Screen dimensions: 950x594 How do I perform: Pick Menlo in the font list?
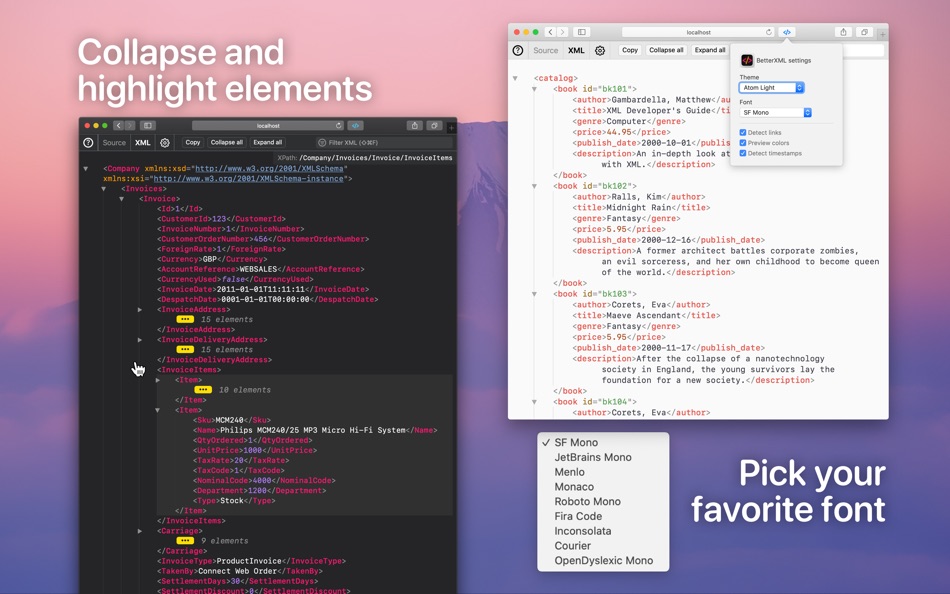point(570,472)
